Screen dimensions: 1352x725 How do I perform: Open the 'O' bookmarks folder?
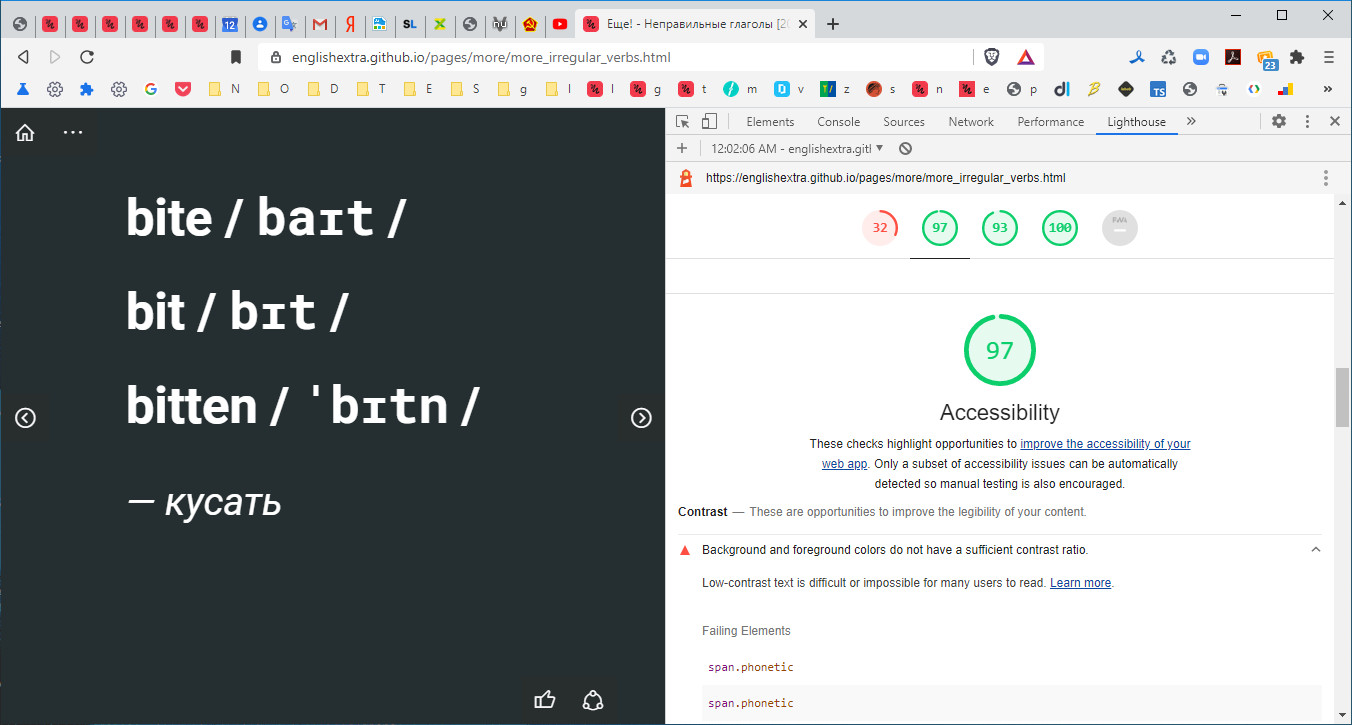coord(274,89)
